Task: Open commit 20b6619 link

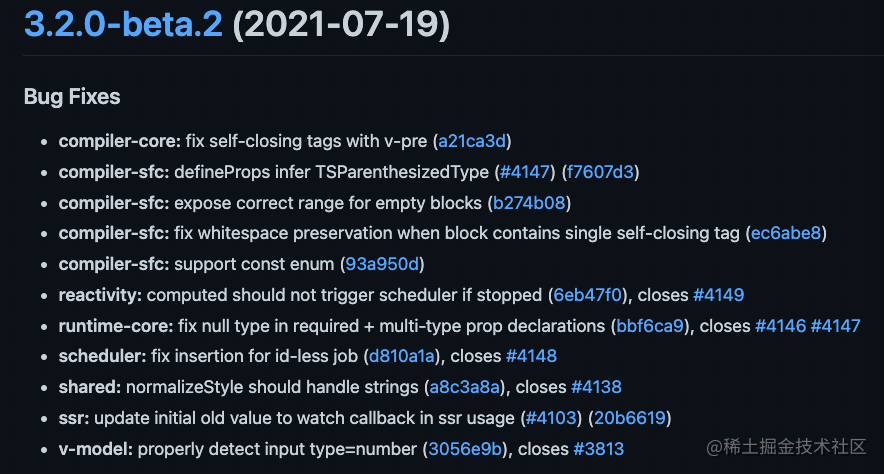Action: 630,418
